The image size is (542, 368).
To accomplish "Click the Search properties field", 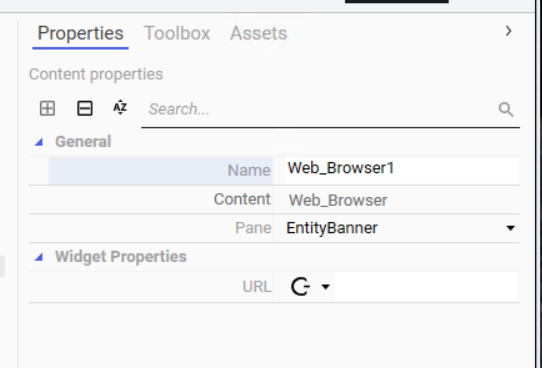I will (320, 109).
